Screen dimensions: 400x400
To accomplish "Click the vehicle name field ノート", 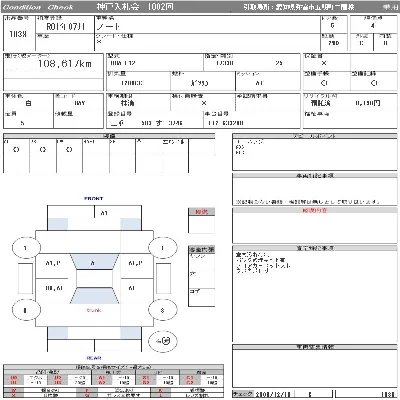I will point(207,26).
